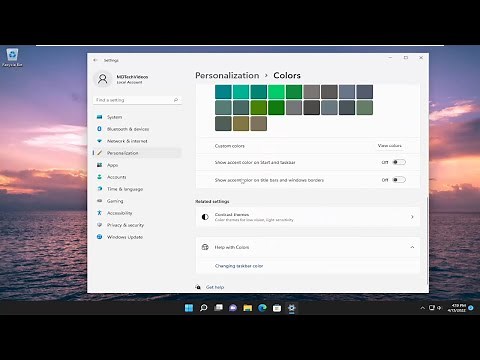Toggle accent color on Start and taskbar
This screenshot has height=360, width=480.
[x=399, y=162]
